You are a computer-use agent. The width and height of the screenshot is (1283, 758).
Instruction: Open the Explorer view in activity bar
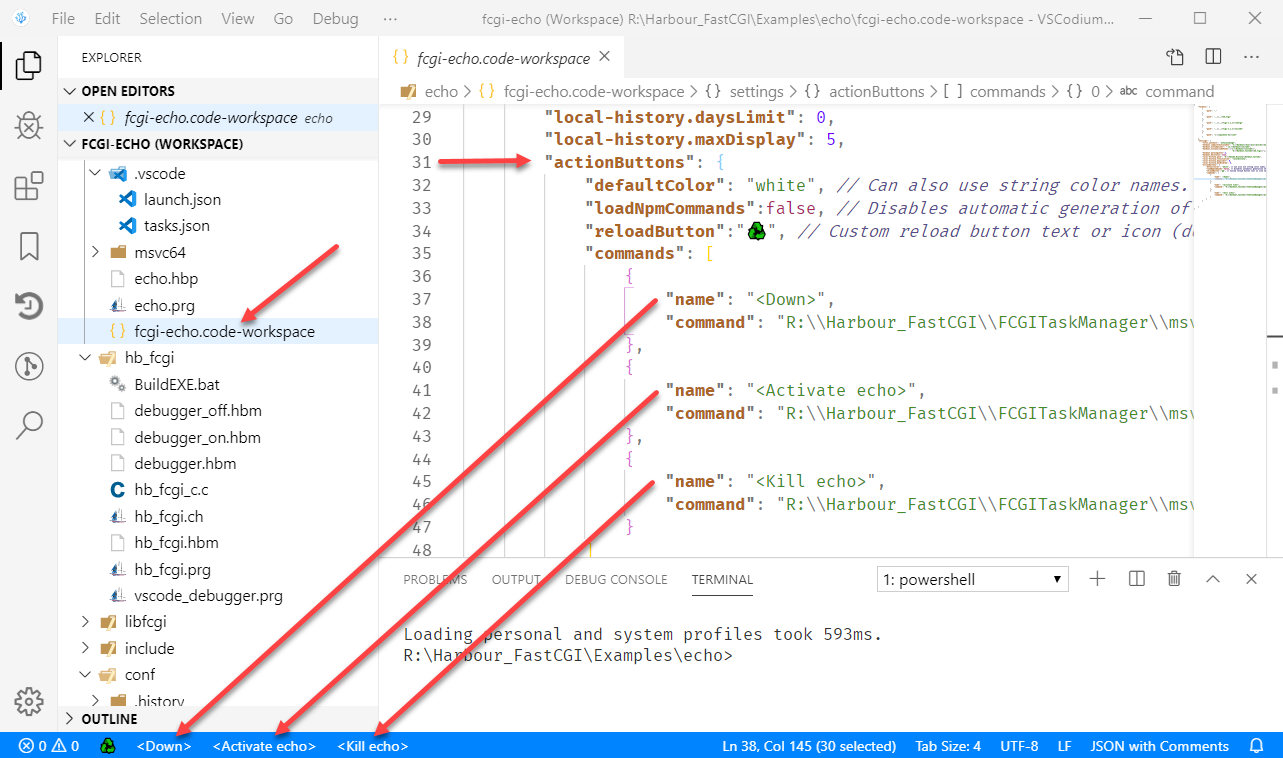point(29,66)
